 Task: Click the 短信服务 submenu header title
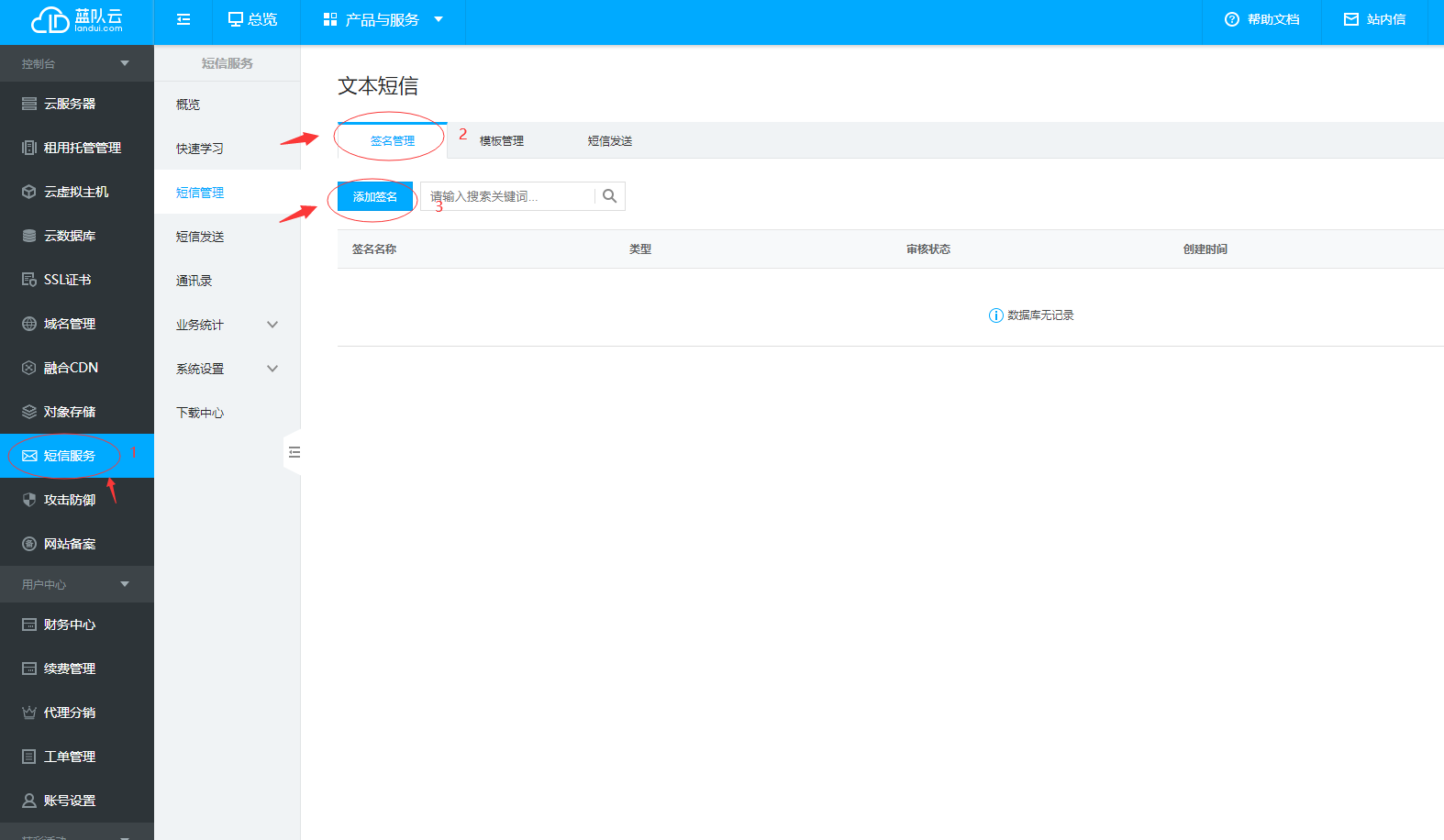(x=228, y=63)
